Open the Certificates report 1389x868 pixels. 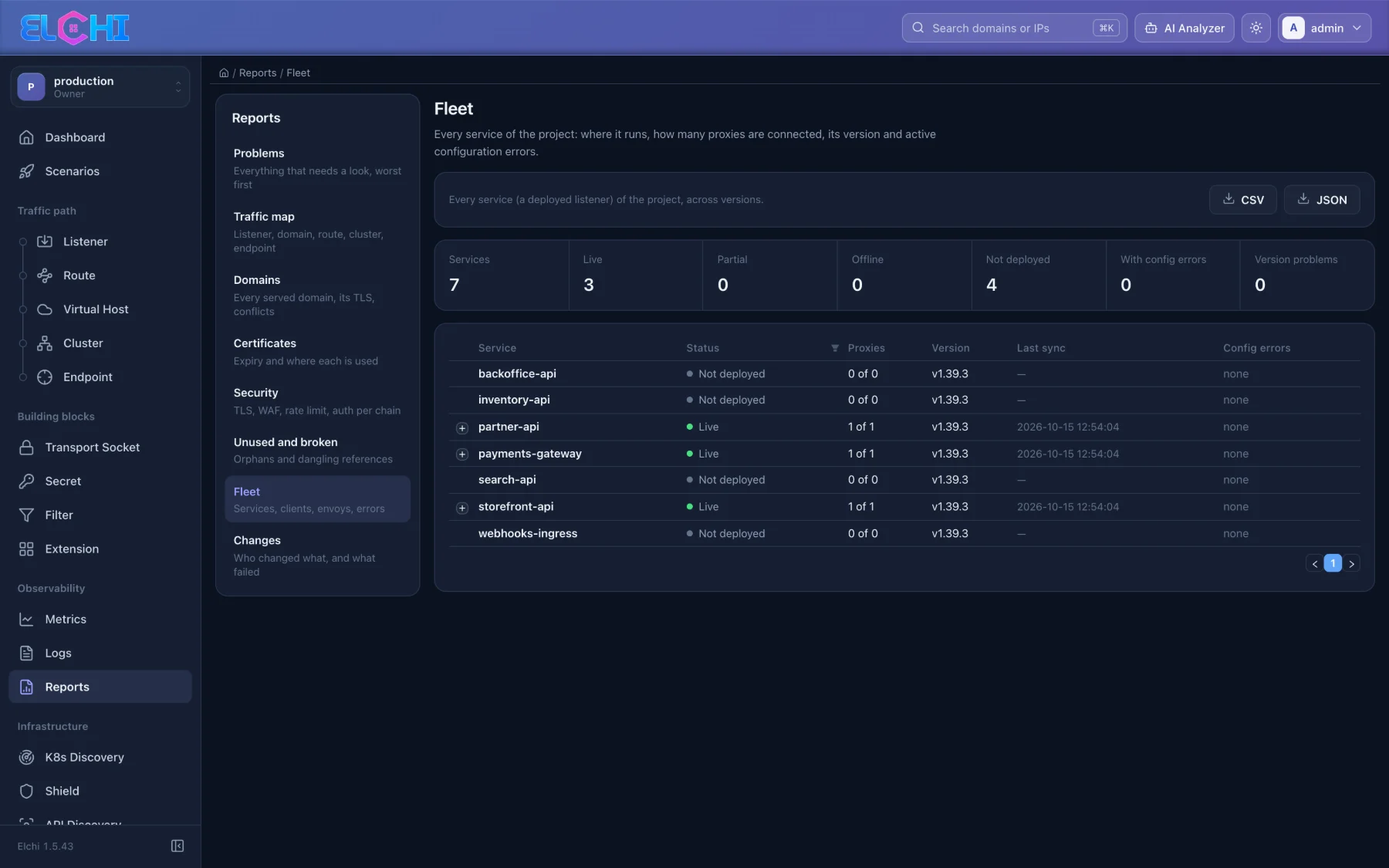coord(317,351)
